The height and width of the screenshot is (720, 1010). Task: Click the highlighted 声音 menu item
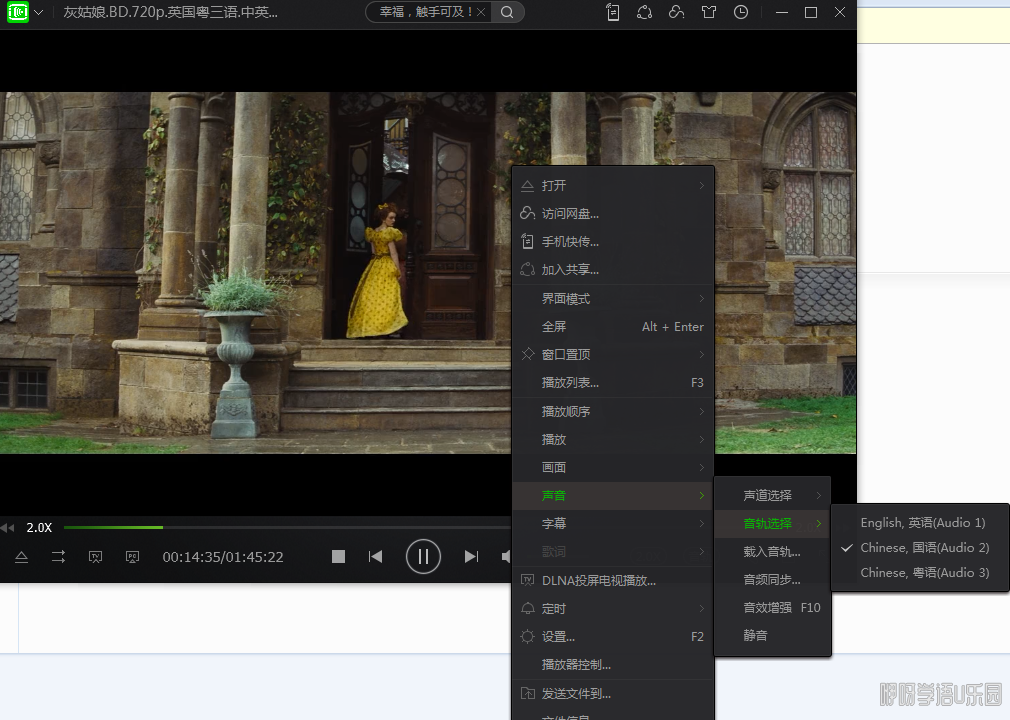pyautogui.click(x=613, y=495)
